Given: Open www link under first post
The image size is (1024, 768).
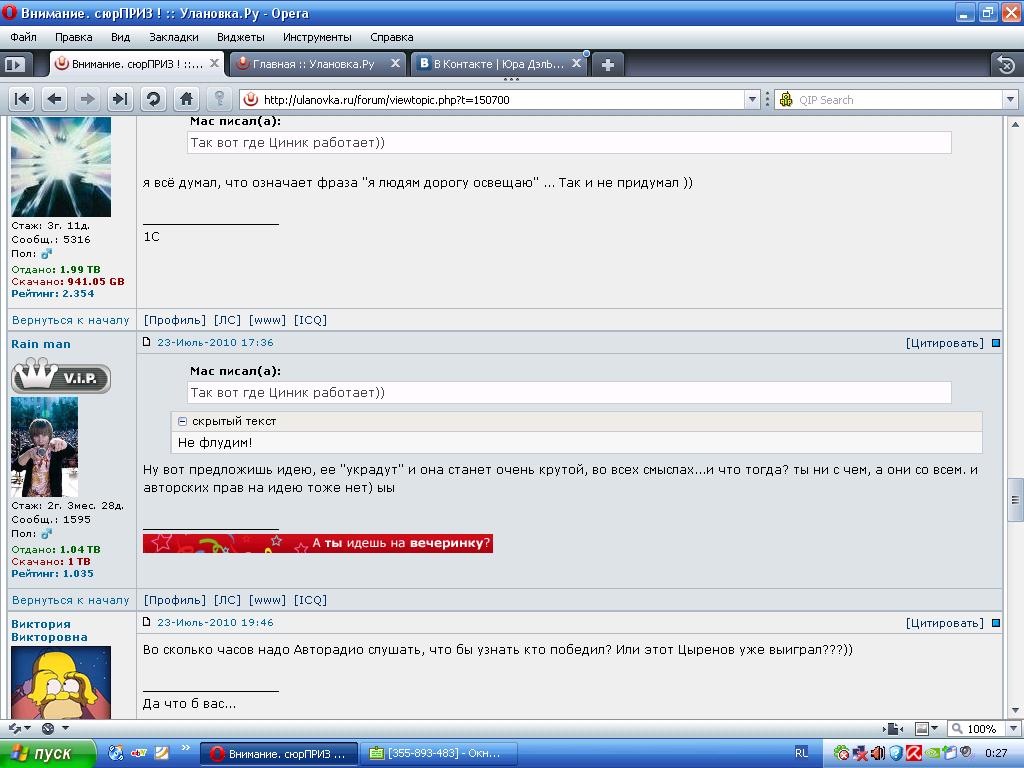Looking at the screenshot, I should [267, 320].
